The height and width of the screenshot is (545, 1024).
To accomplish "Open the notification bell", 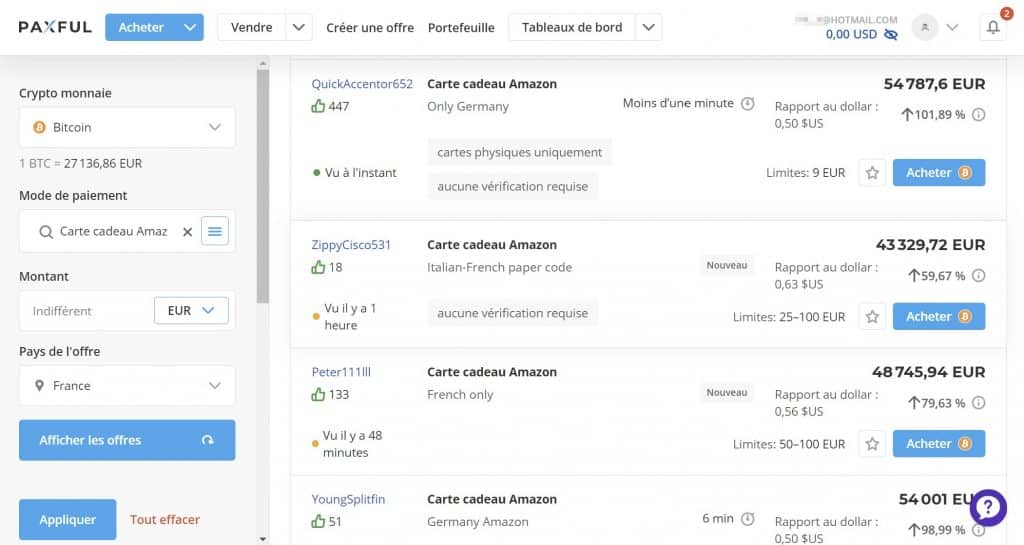I will 993,28.
